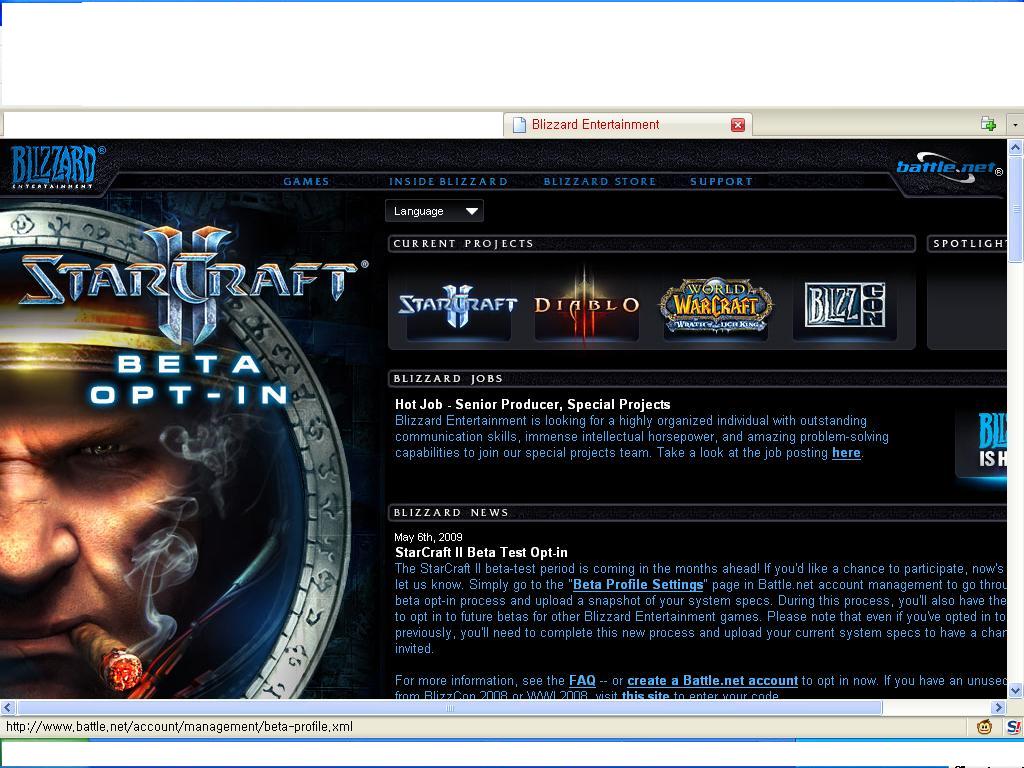
Task: Open the Inside Blizzard menu
Action: point(448,182)
